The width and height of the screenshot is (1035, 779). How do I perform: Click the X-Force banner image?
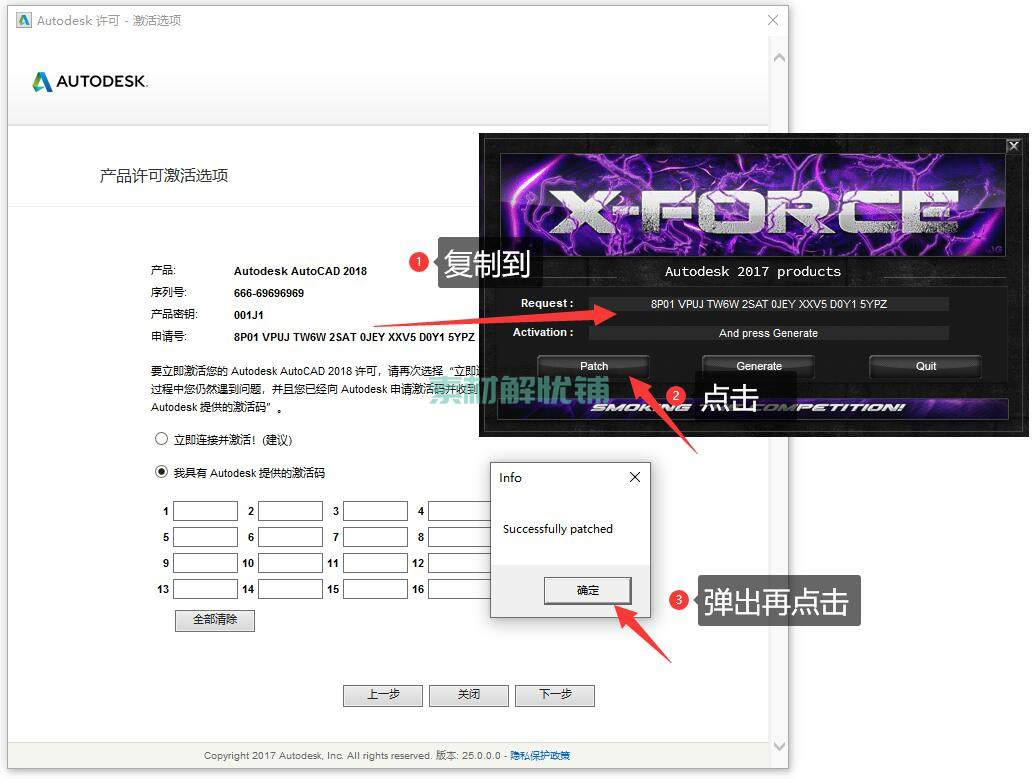coord(752,205)
